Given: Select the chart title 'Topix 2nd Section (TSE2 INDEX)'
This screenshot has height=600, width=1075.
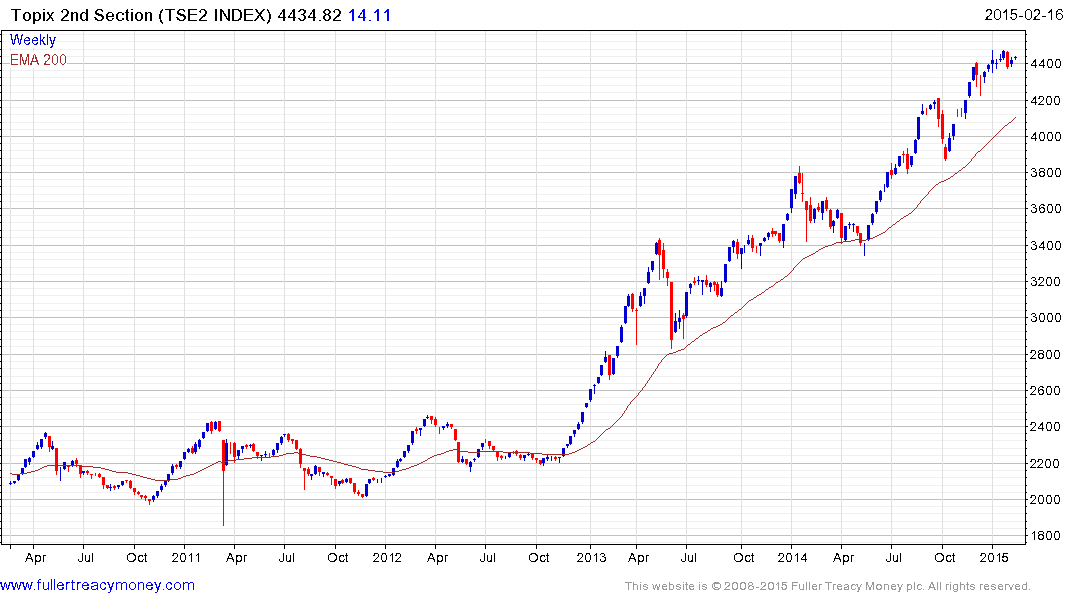Looking at the screenshot, I should click(142, 15).
